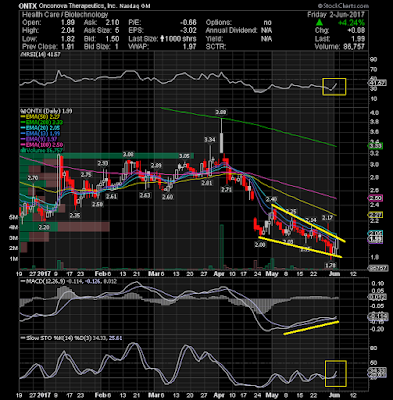Click the Bid price 1.50

[112, 39]
